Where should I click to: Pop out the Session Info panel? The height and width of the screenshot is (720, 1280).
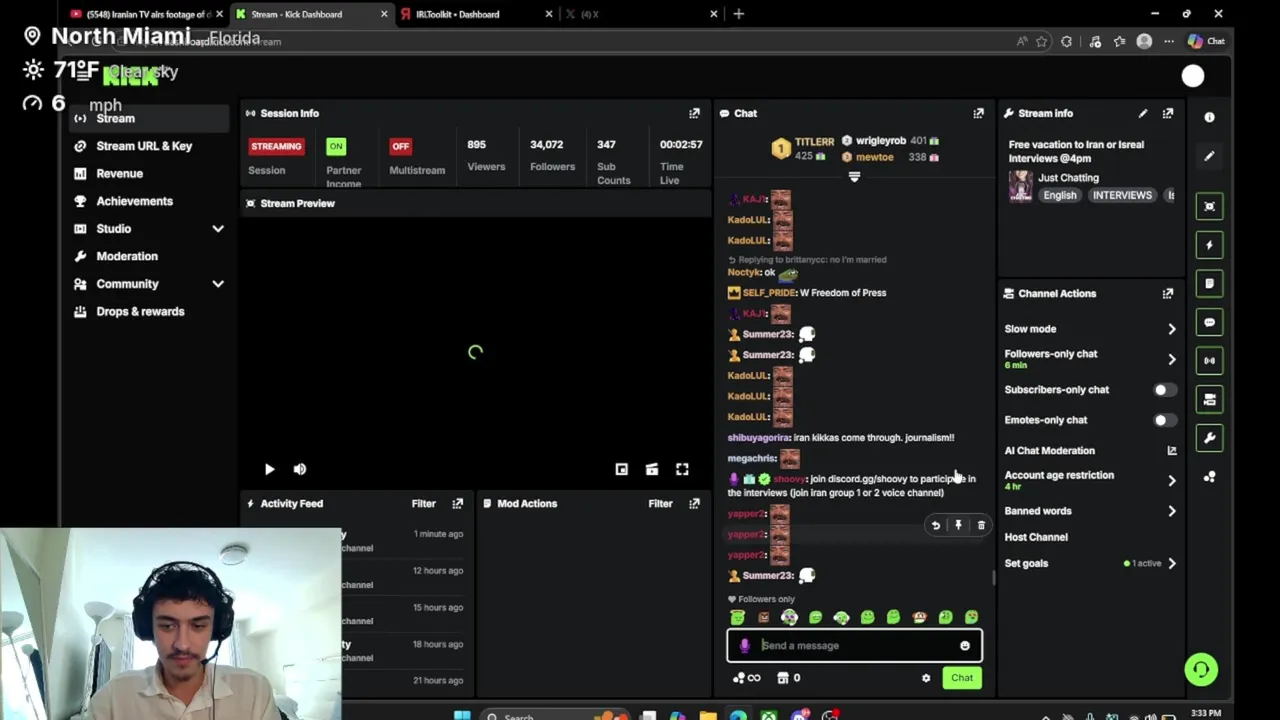pos(694,113)
